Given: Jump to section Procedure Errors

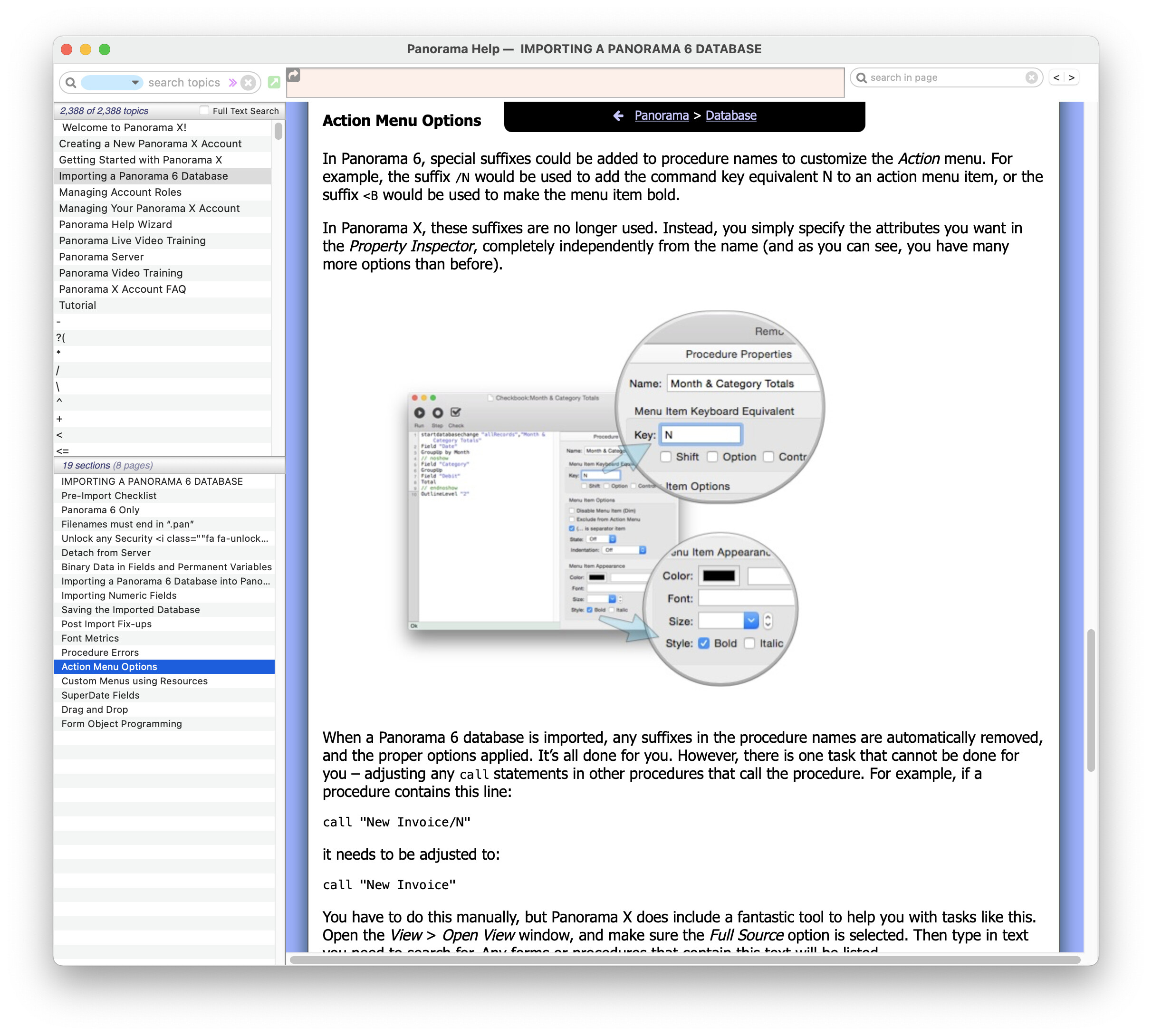Looking at the screenshot, I should point(164,652).
